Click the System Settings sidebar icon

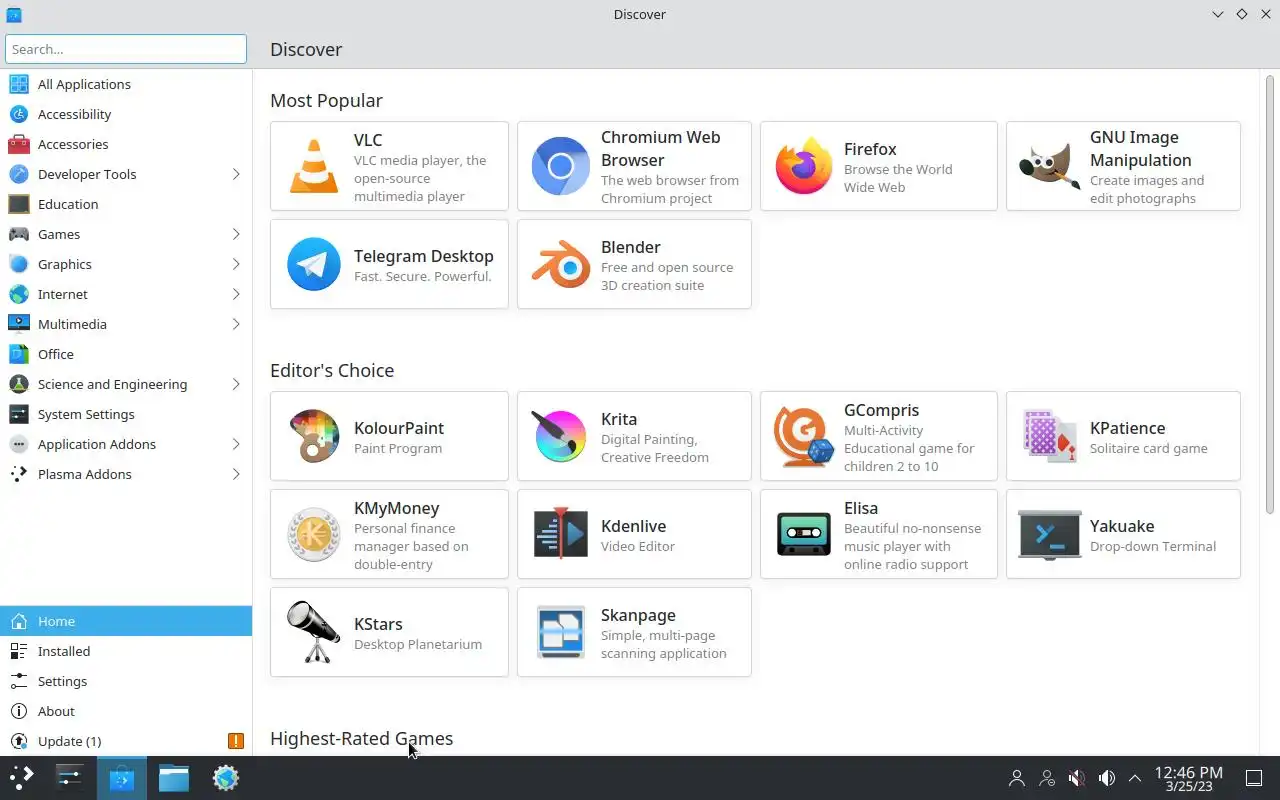pyautogui.click(x=19, y=414)
